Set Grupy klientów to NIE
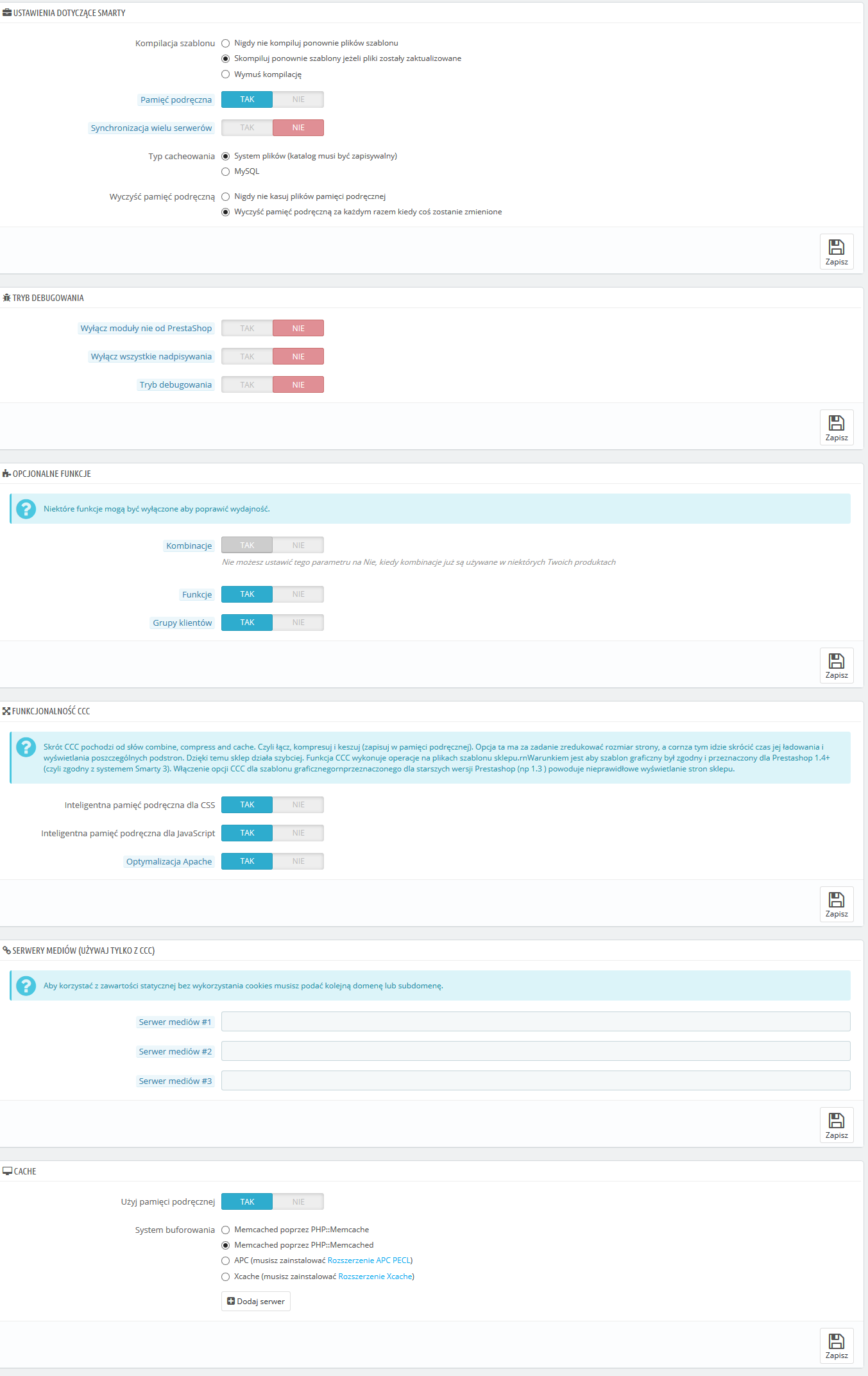The width and height of the screenshot is (868, 1376). (x=298, y=623)
